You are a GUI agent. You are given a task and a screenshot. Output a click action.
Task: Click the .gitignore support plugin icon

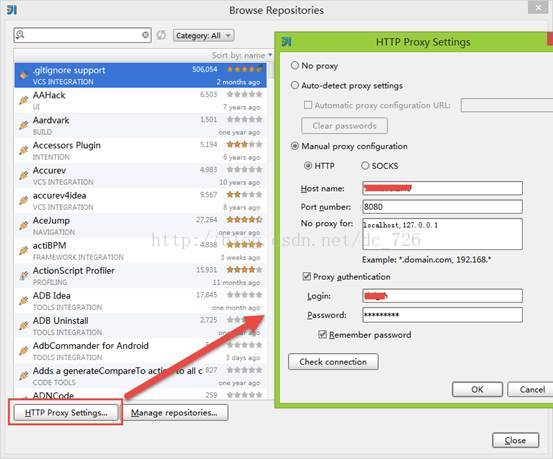[x=24, y=75]
